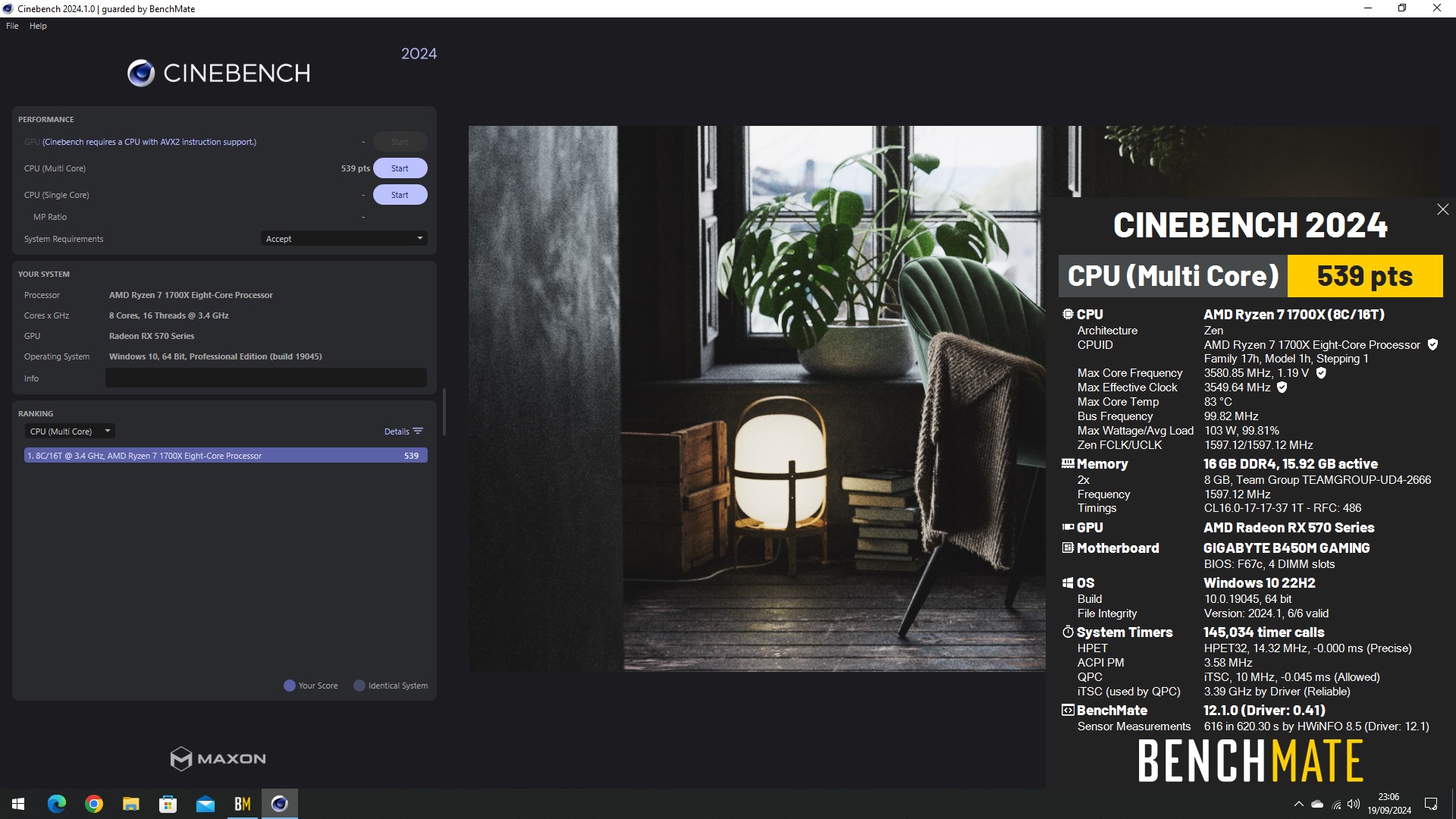1456x819 pixels.
Task: Click the 539 pts Multi Core value
Action: click(355, 168)
